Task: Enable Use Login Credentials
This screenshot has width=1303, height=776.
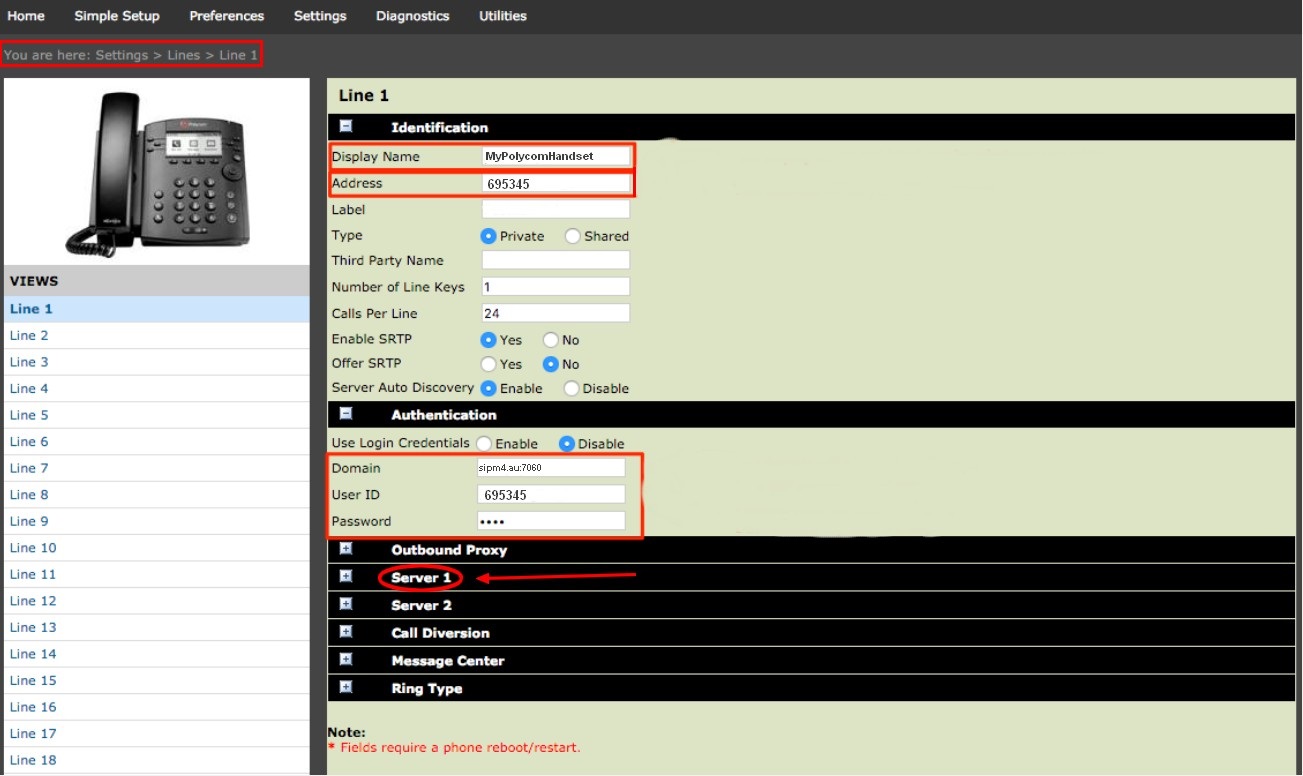Action: tap(484, 443)
